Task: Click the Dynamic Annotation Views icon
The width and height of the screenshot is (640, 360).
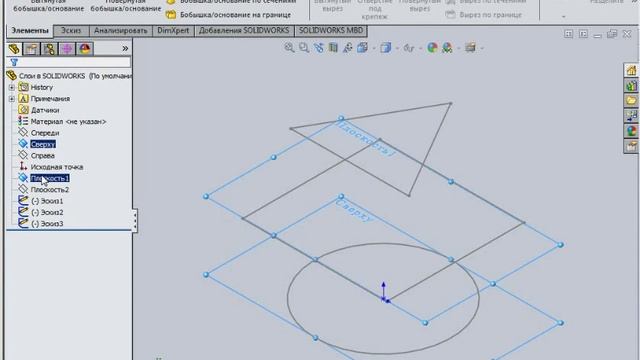Action: [347, 48]
